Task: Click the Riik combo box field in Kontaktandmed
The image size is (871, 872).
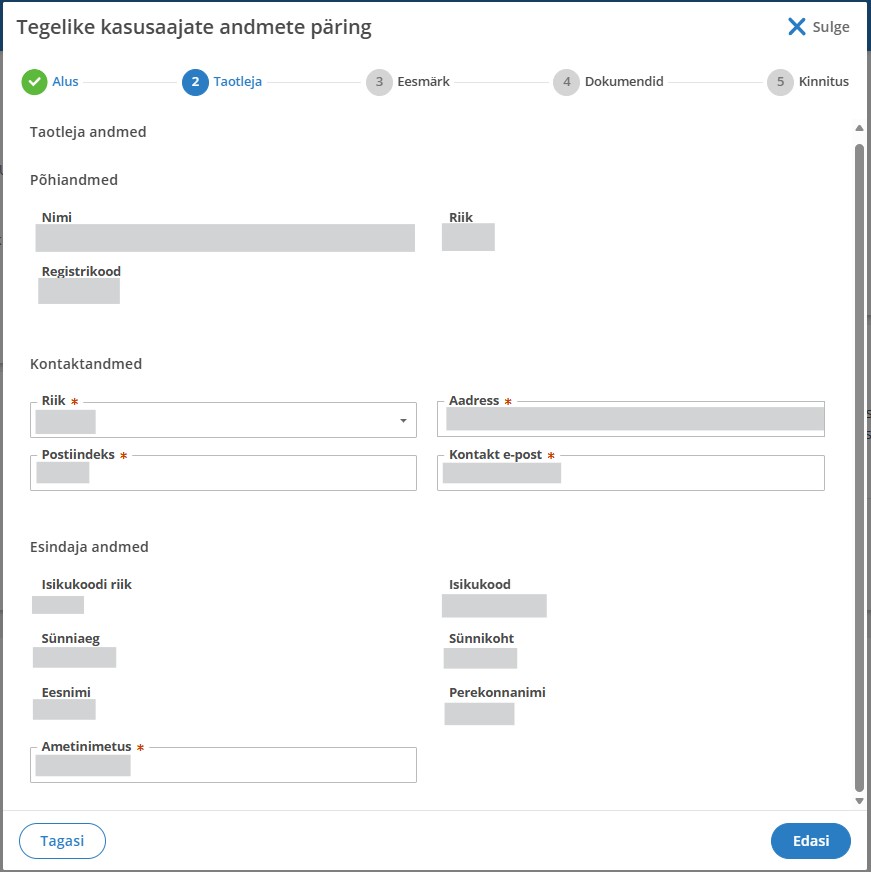Action: 223,420
